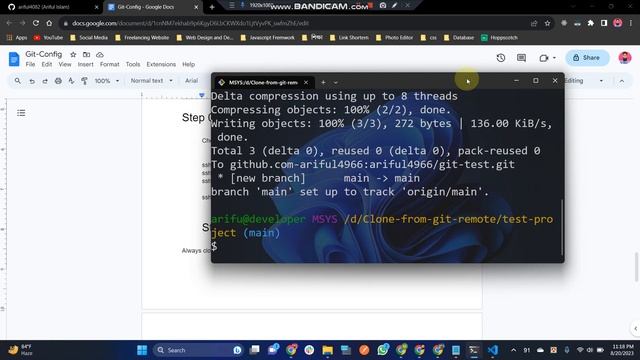Open File Explorer from taskbar
This screenshot has width=640, height=360.
[327, 350]
